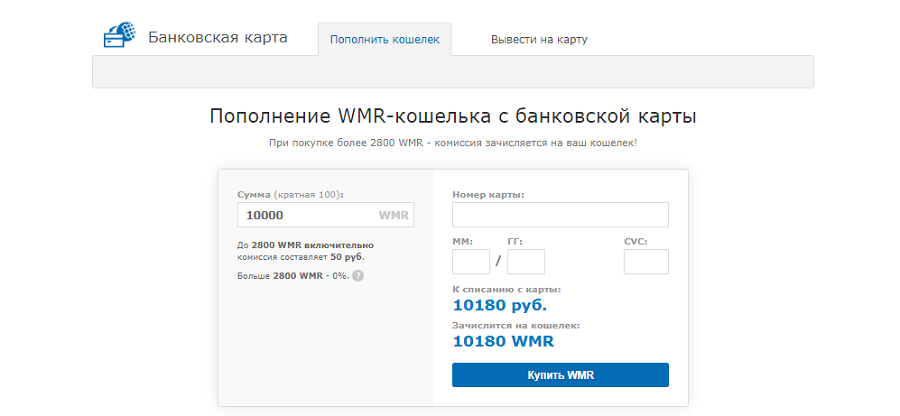Focus the Сумма amount field with 10000

click(x=325, y=215)
